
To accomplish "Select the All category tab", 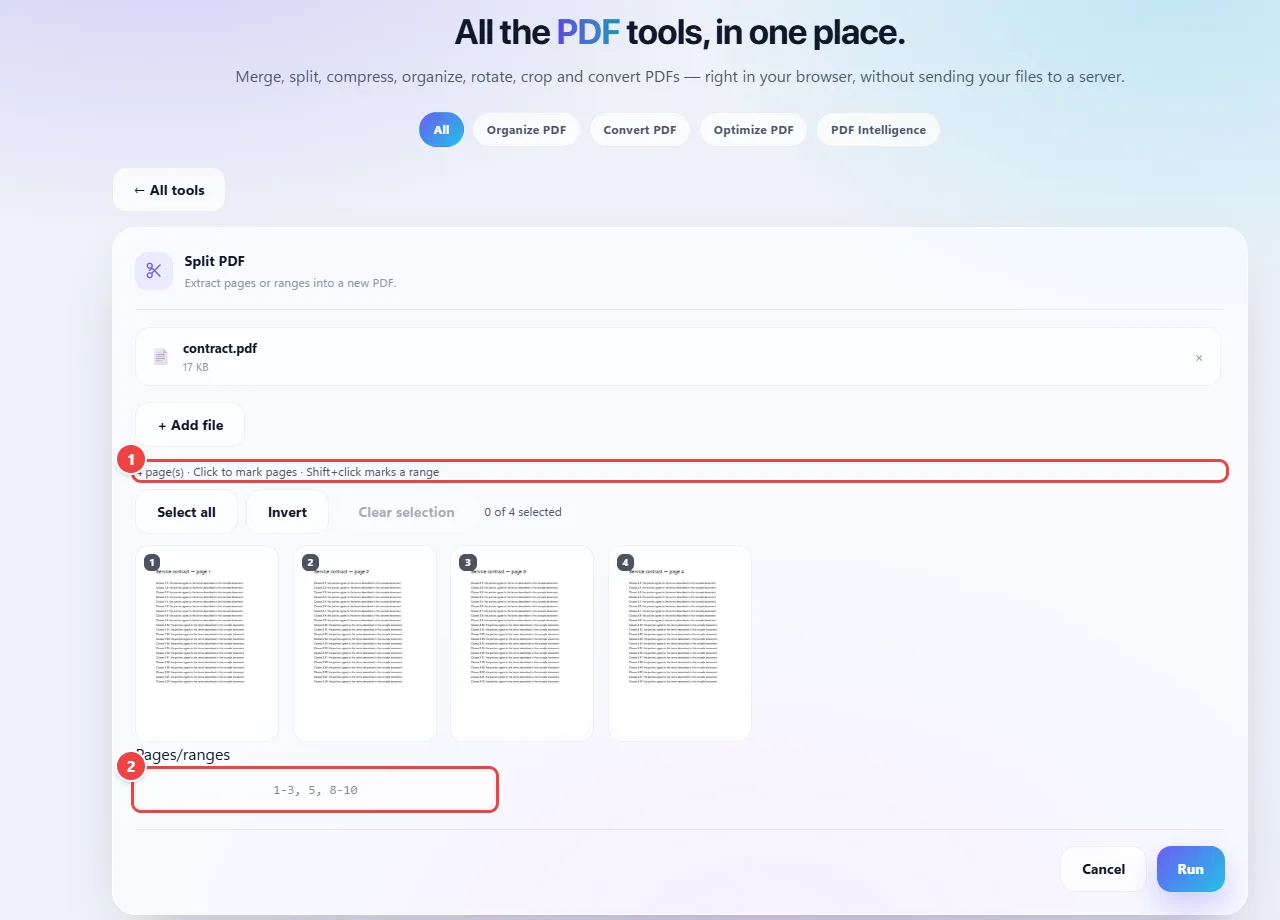I will (441, 130).
